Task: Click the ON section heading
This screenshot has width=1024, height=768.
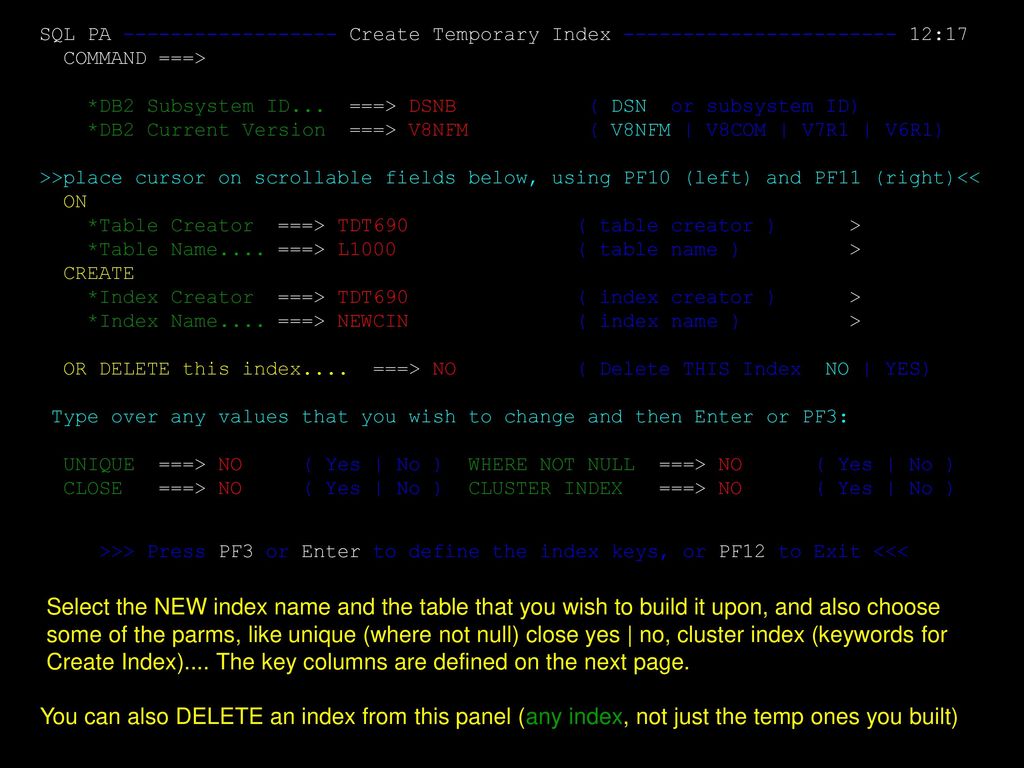Action: (x=75, y=202)
